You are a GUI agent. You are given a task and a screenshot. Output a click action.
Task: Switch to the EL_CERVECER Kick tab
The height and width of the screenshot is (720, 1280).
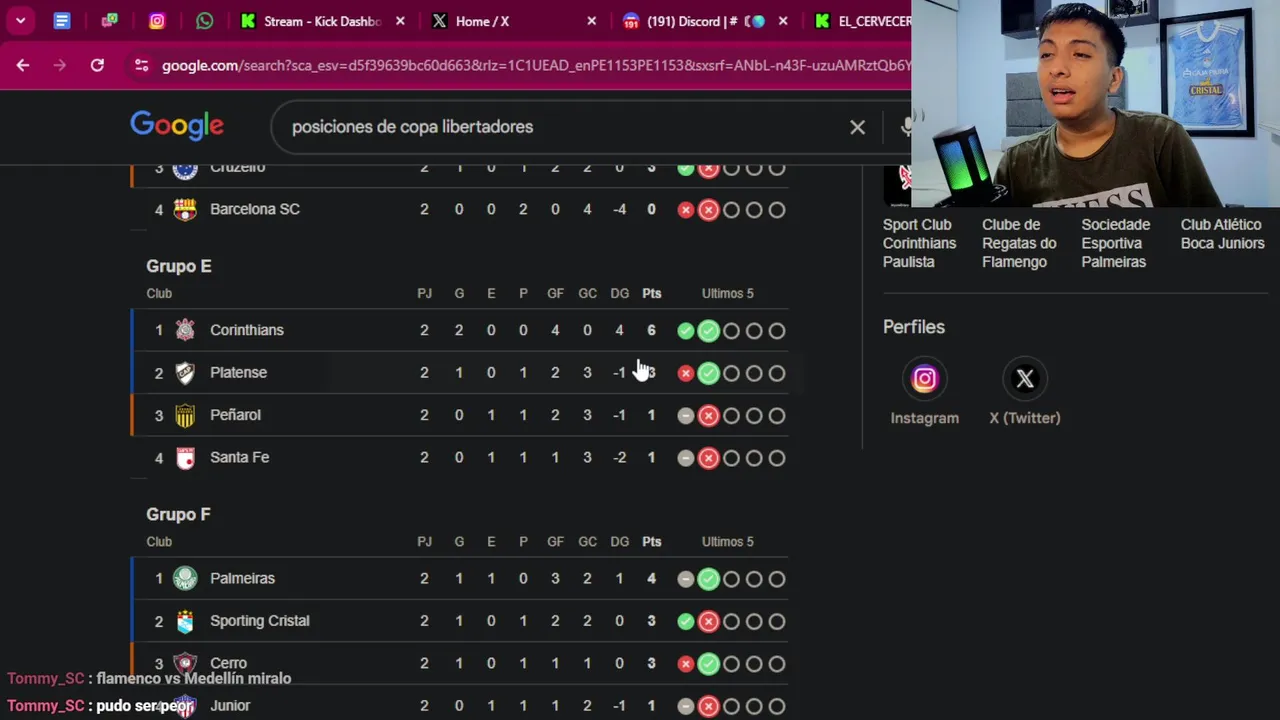tap(862, 21)
